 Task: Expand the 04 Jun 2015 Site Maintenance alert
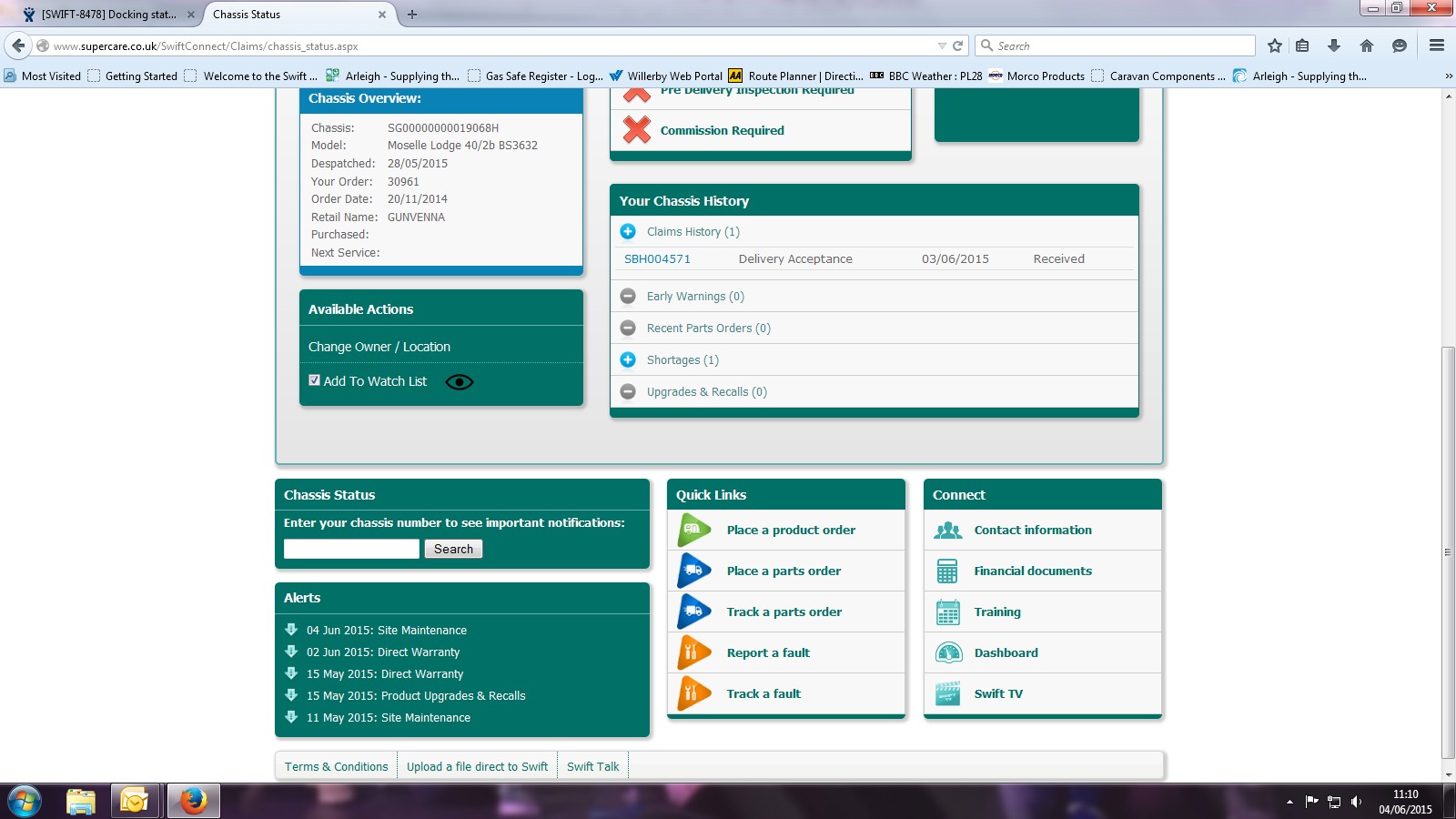[x=291, y=630]
